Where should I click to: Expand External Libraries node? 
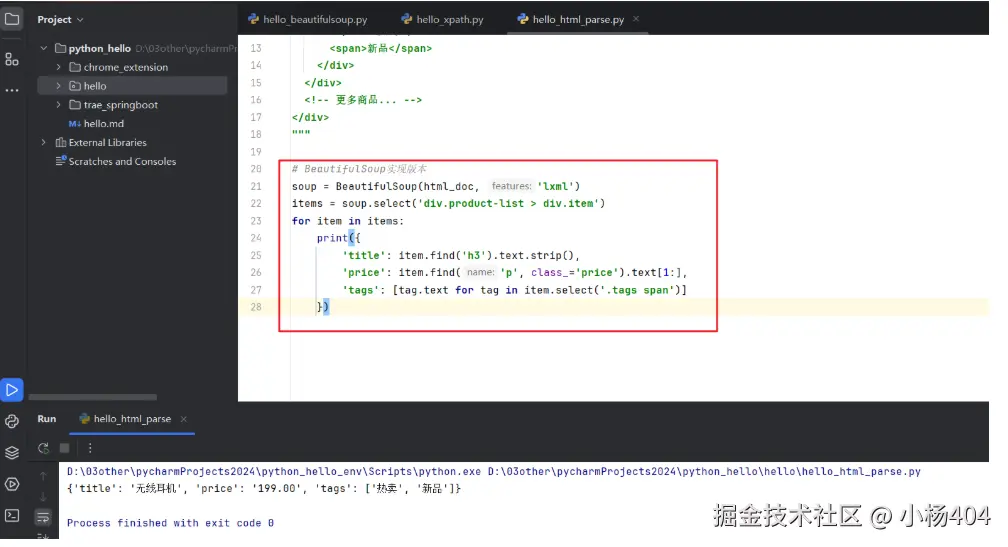(44, 143)
